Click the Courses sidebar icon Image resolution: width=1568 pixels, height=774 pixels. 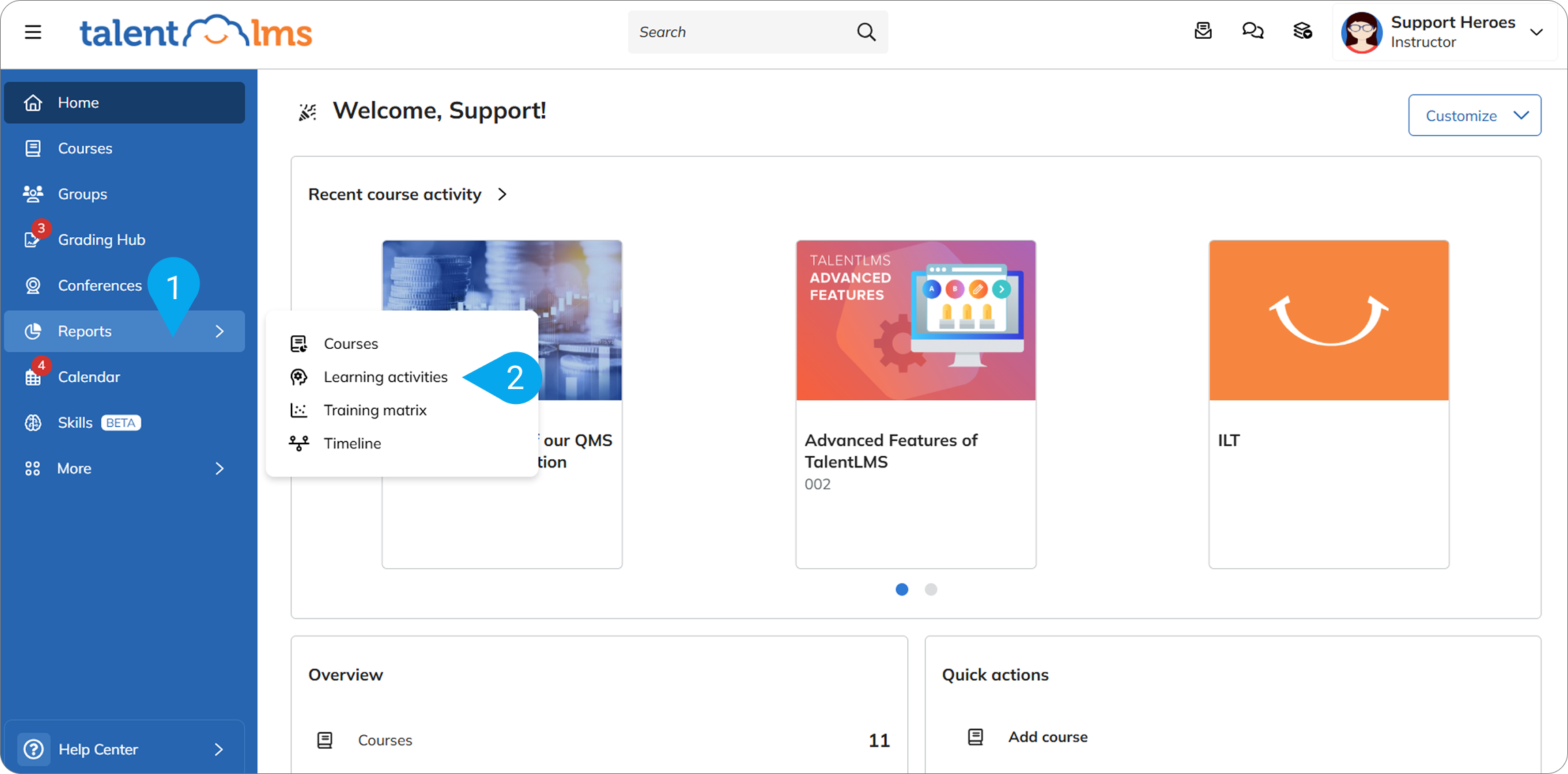(33, 148)
